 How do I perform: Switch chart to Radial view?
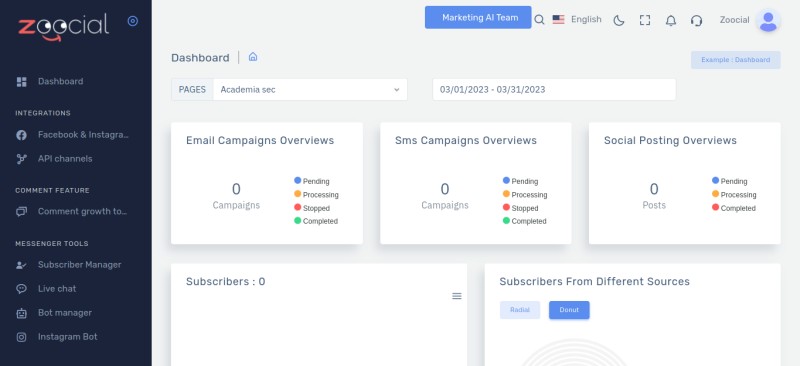[x=520, y=310]
